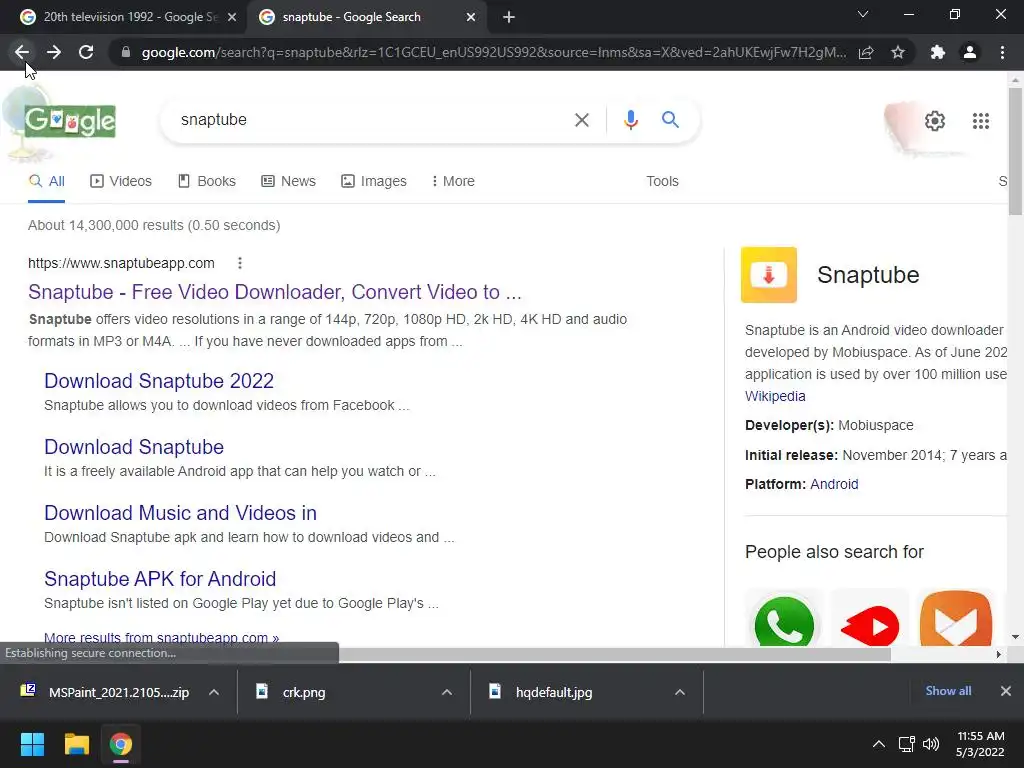Open the Extensions puzzle icon

[938, 52]
